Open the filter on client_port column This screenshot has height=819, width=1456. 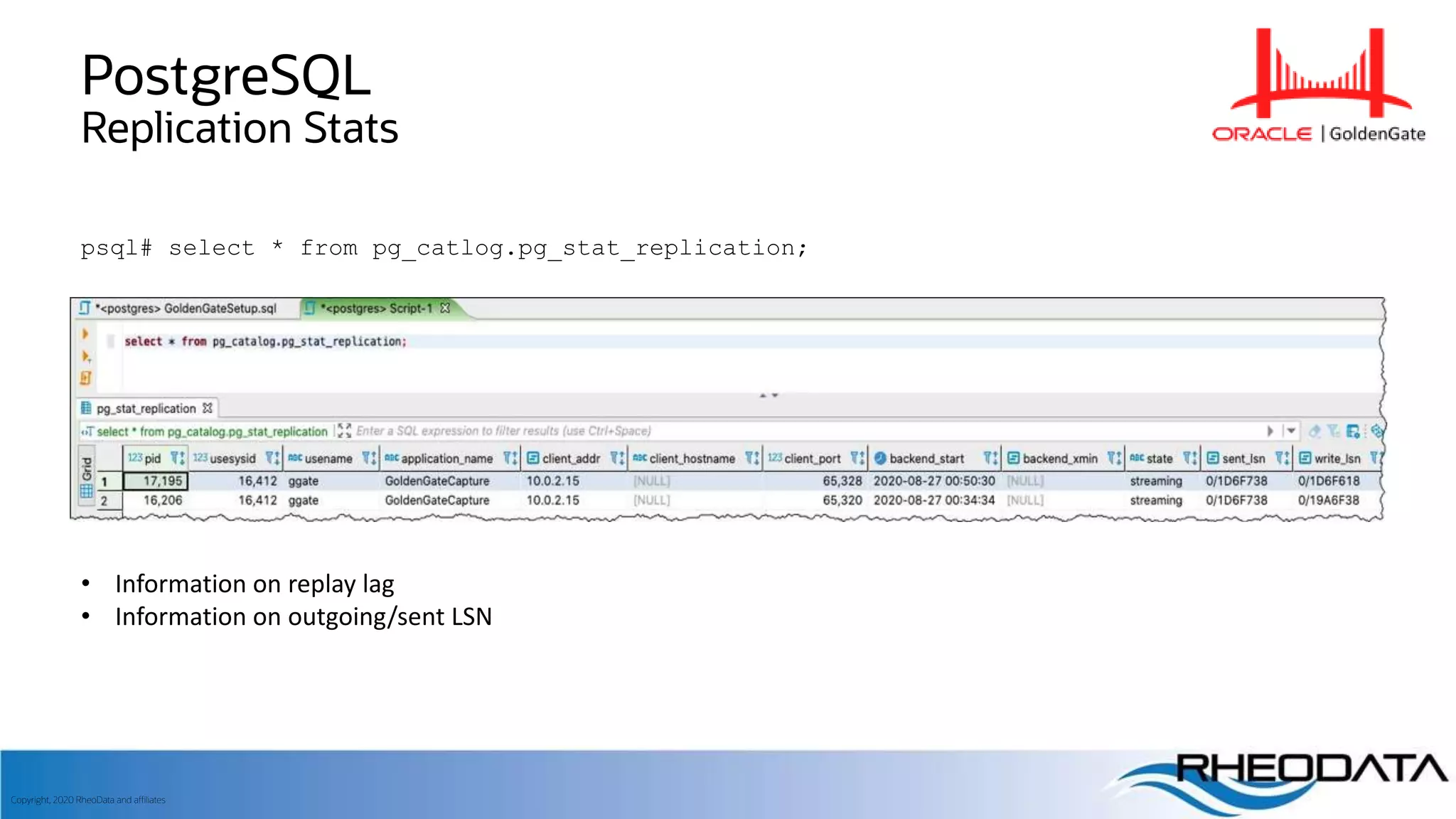click(857, 459)
